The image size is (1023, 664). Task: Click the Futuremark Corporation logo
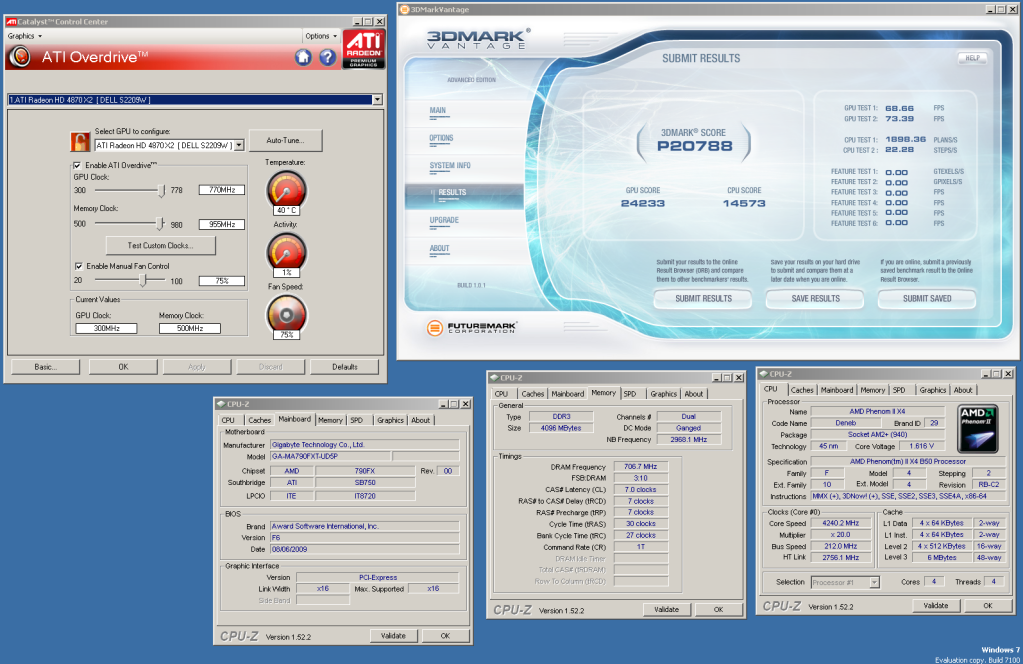pos(471,327)
